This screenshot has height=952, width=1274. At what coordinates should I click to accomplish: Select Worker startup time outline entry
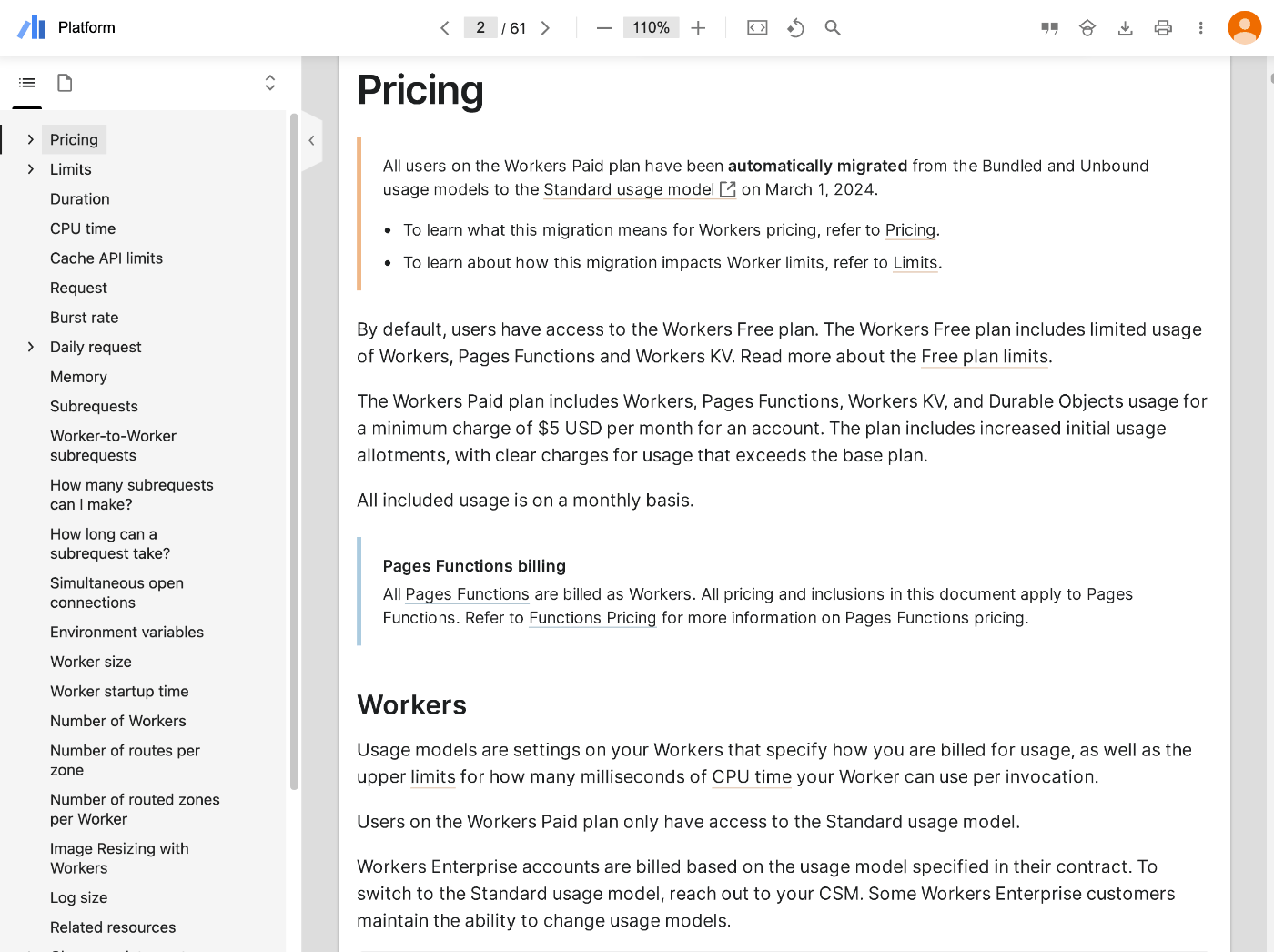(119, 692)
